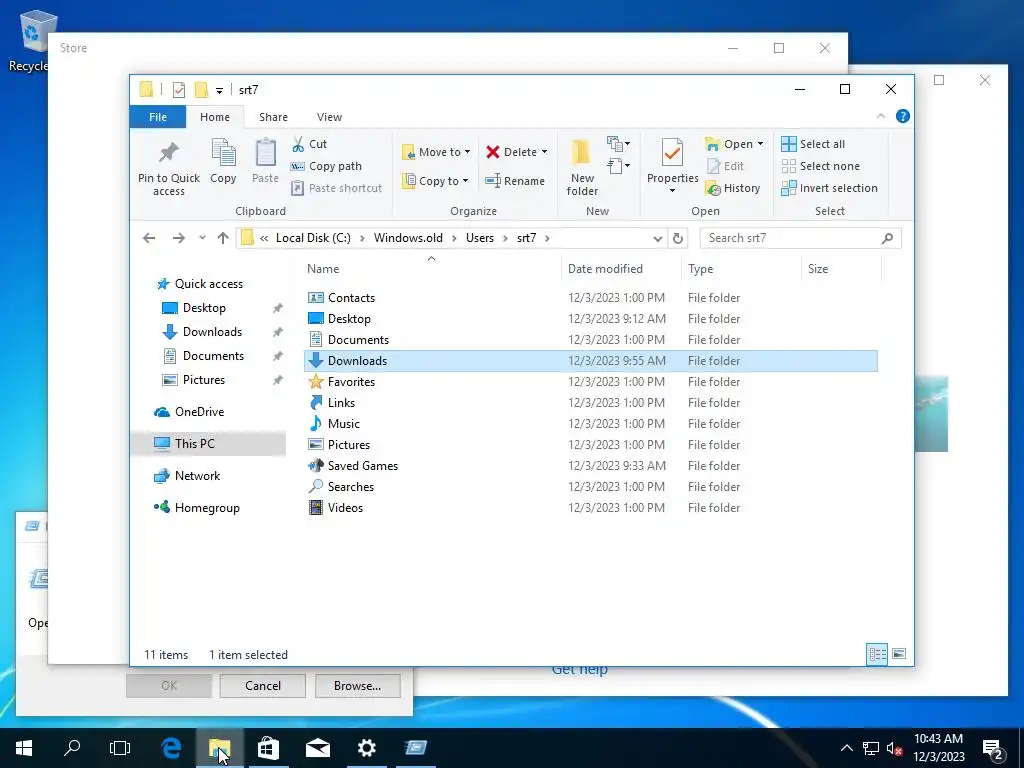Click the Cut scissors icon

298,144
